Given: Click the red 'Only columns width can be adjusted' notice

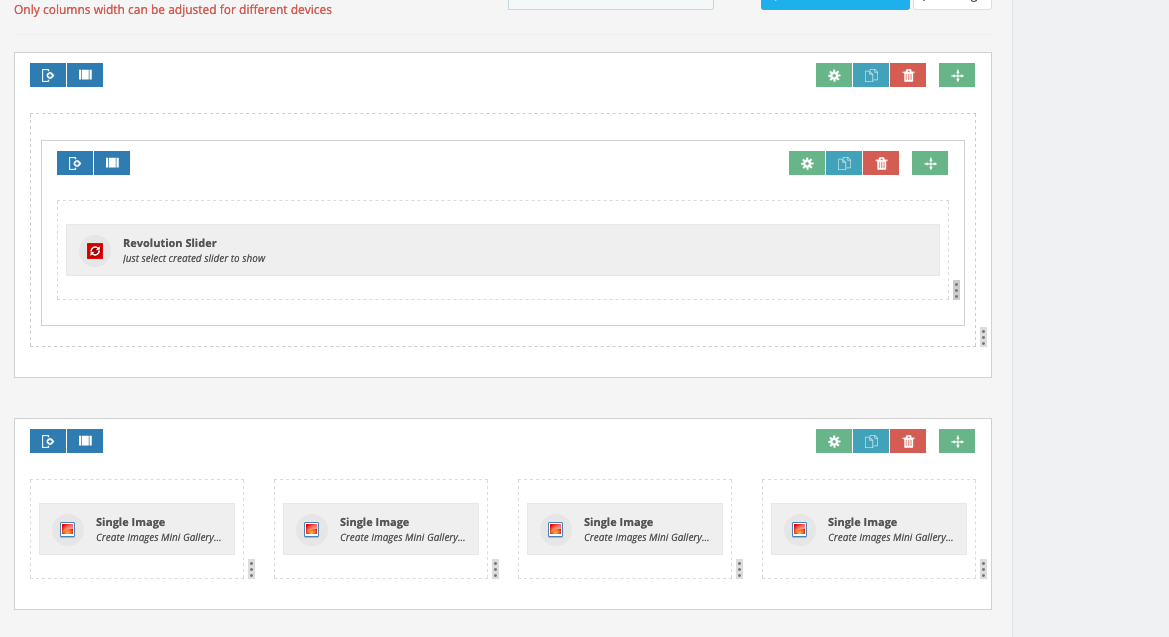Looking at the screenshot, I should click(173, 10).
